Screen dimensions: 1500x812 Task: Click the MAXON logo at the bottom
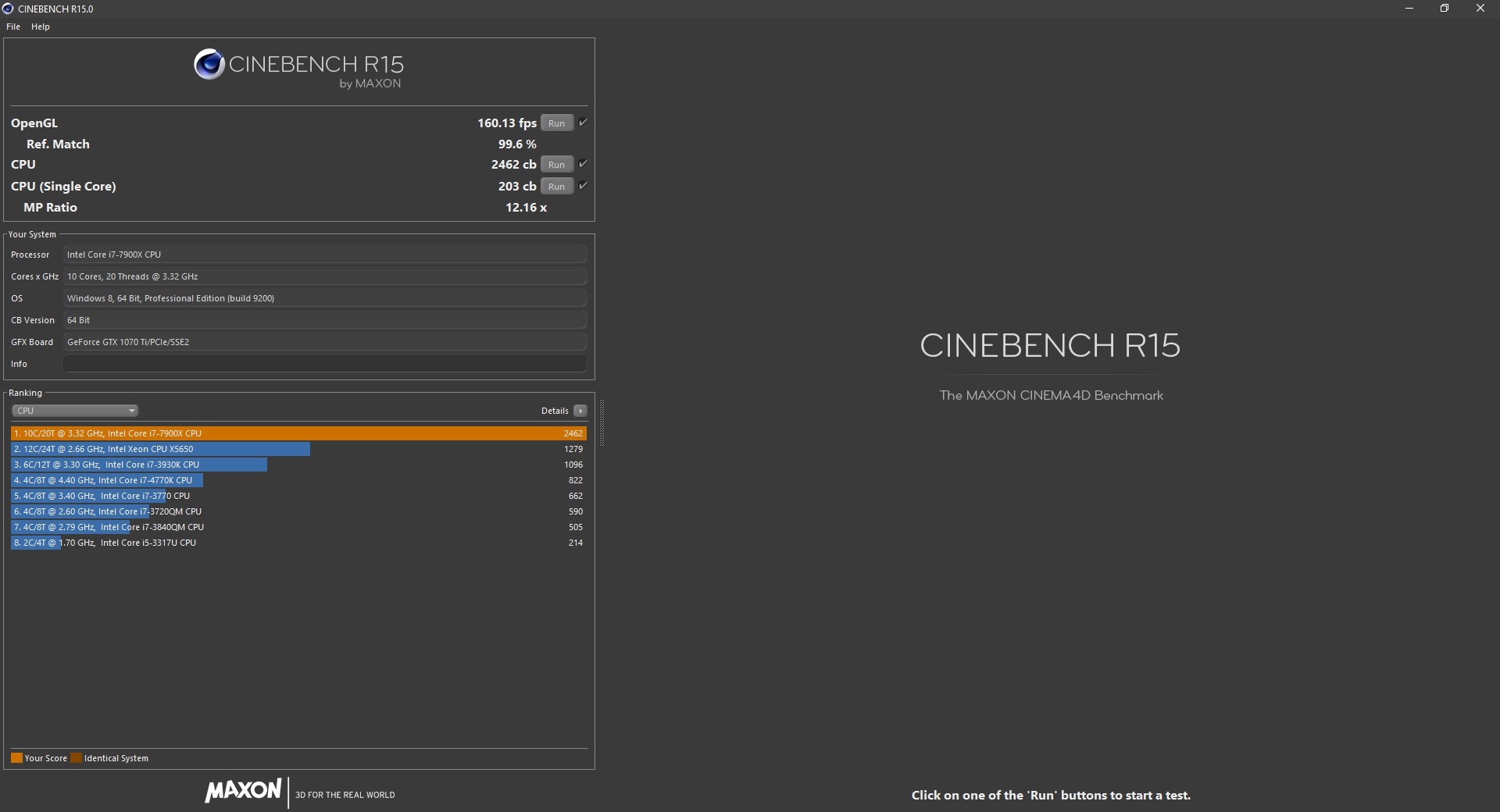click(243, 791)
